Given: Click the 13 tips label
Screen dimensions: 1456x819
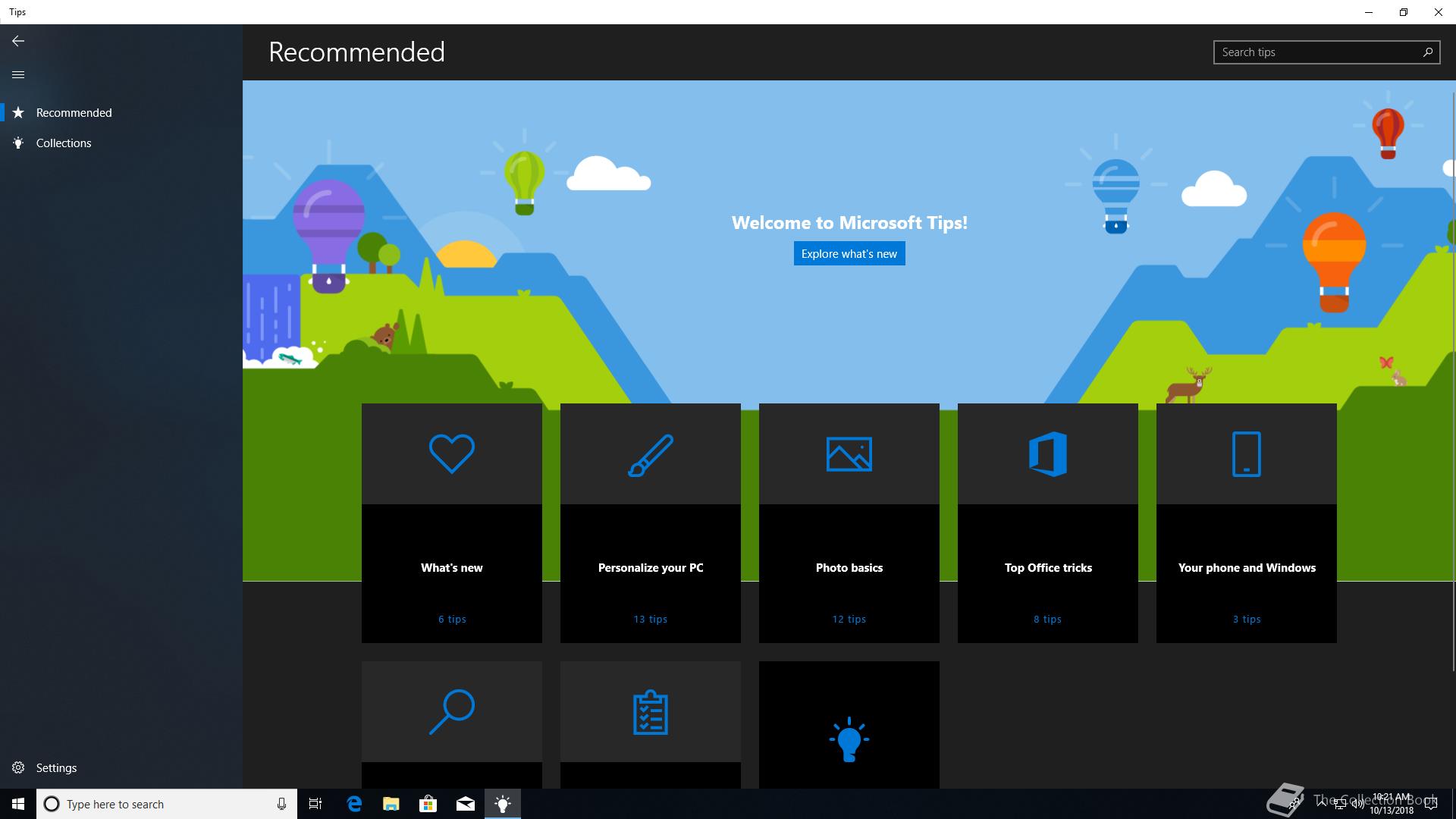Looking at the screenshot, I should pos(651,619).
